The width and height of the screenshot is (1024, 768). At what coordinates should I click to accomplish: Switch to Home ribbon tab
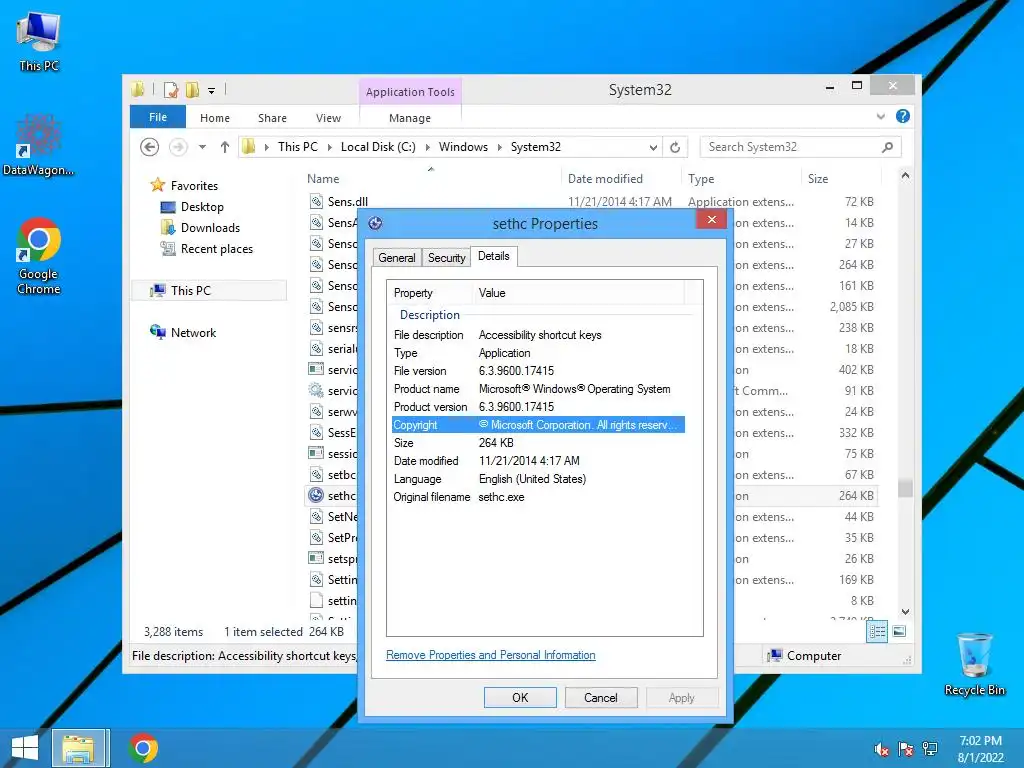pyautogui.click(x=215, y=118)
